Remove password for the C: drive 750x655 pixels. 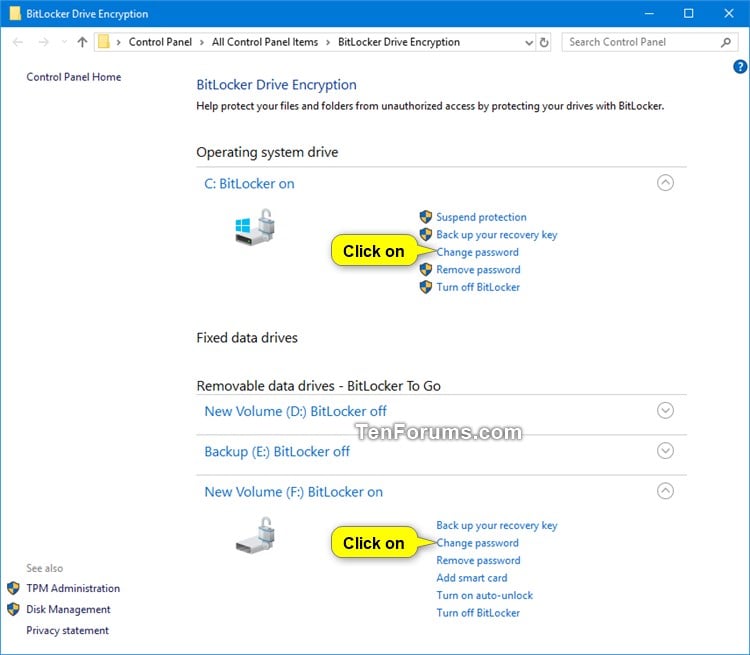pos(478,269)
